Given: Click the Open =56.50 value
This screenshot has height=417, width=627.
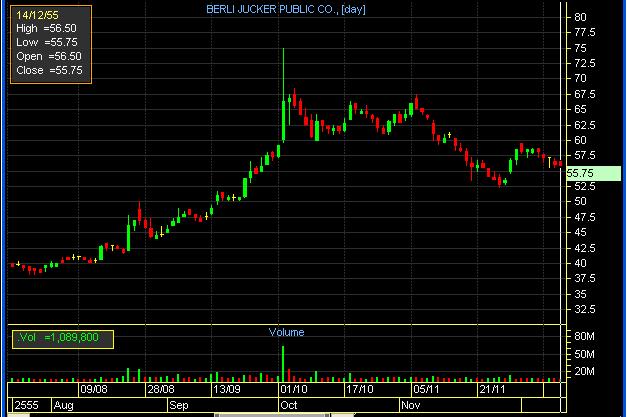Looking at the screenshot, I should coord(49,56).
